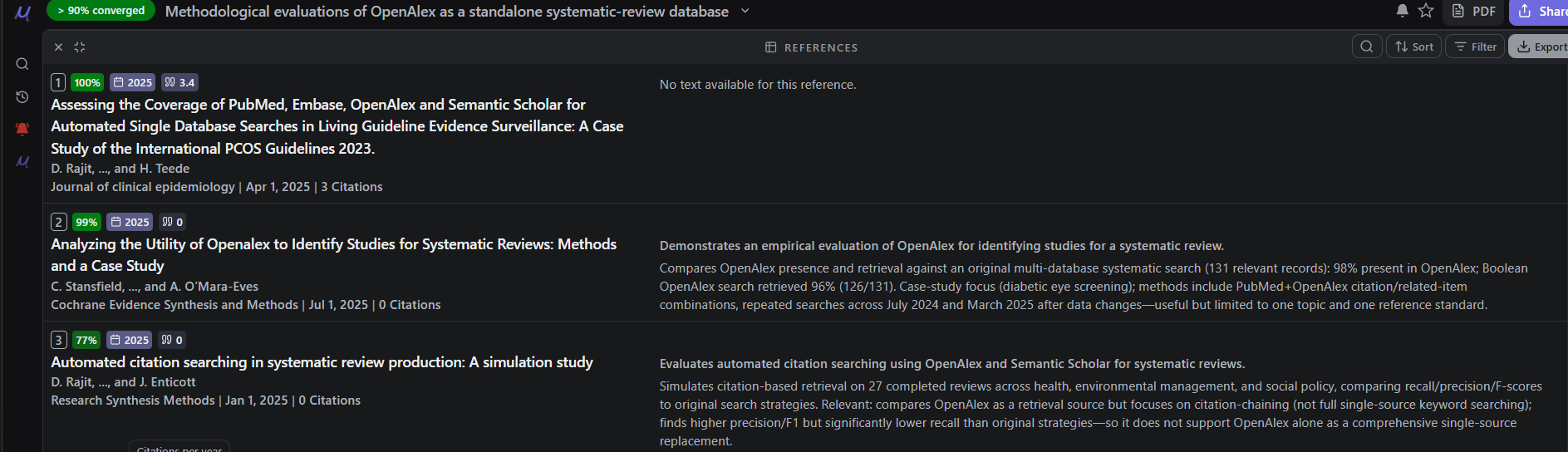
Task: Select the Citations per year tab
Action: click(x=179, y=448)
